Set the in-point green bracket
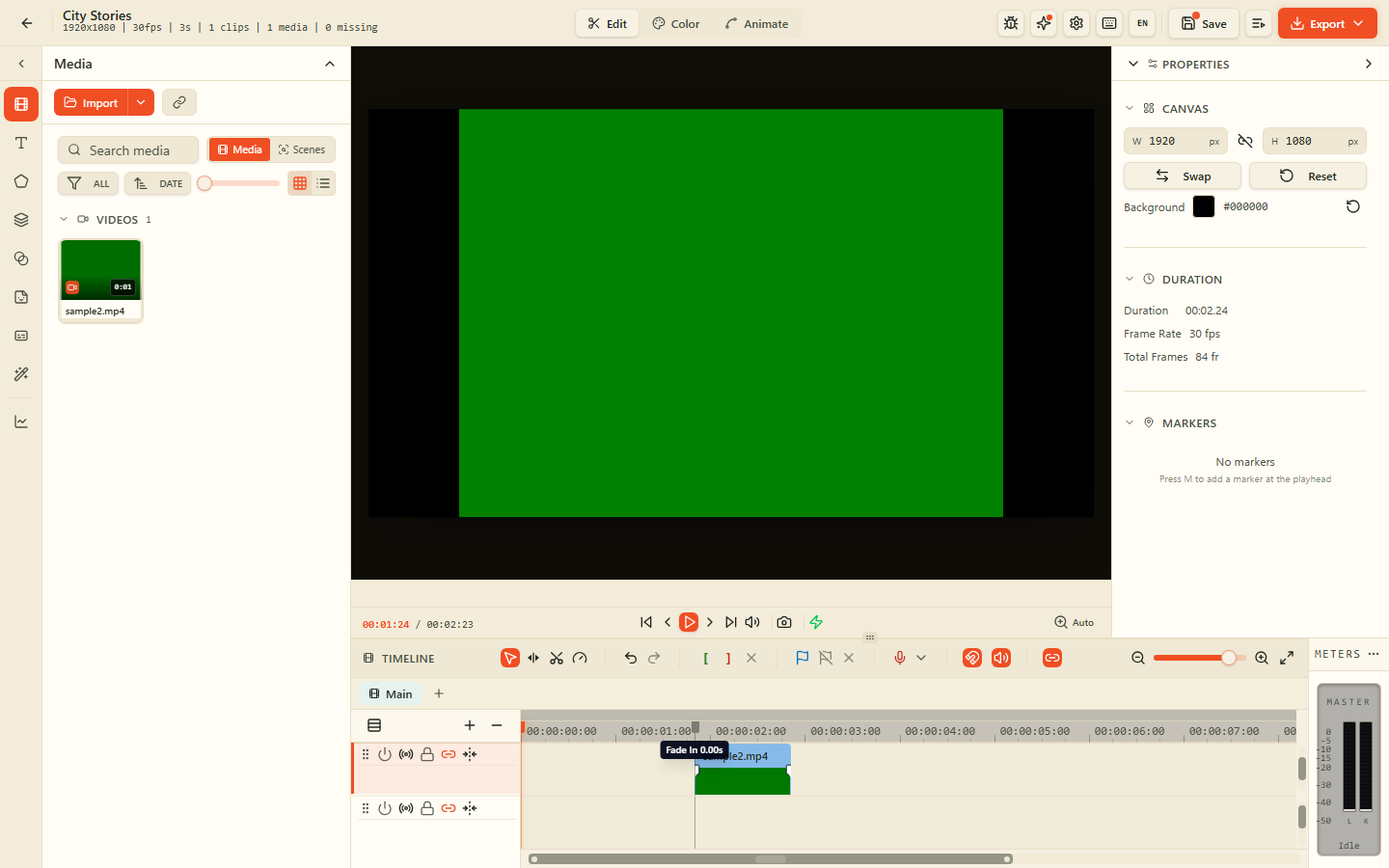This screenshot has height=868, width=1389. click(705, 658)
